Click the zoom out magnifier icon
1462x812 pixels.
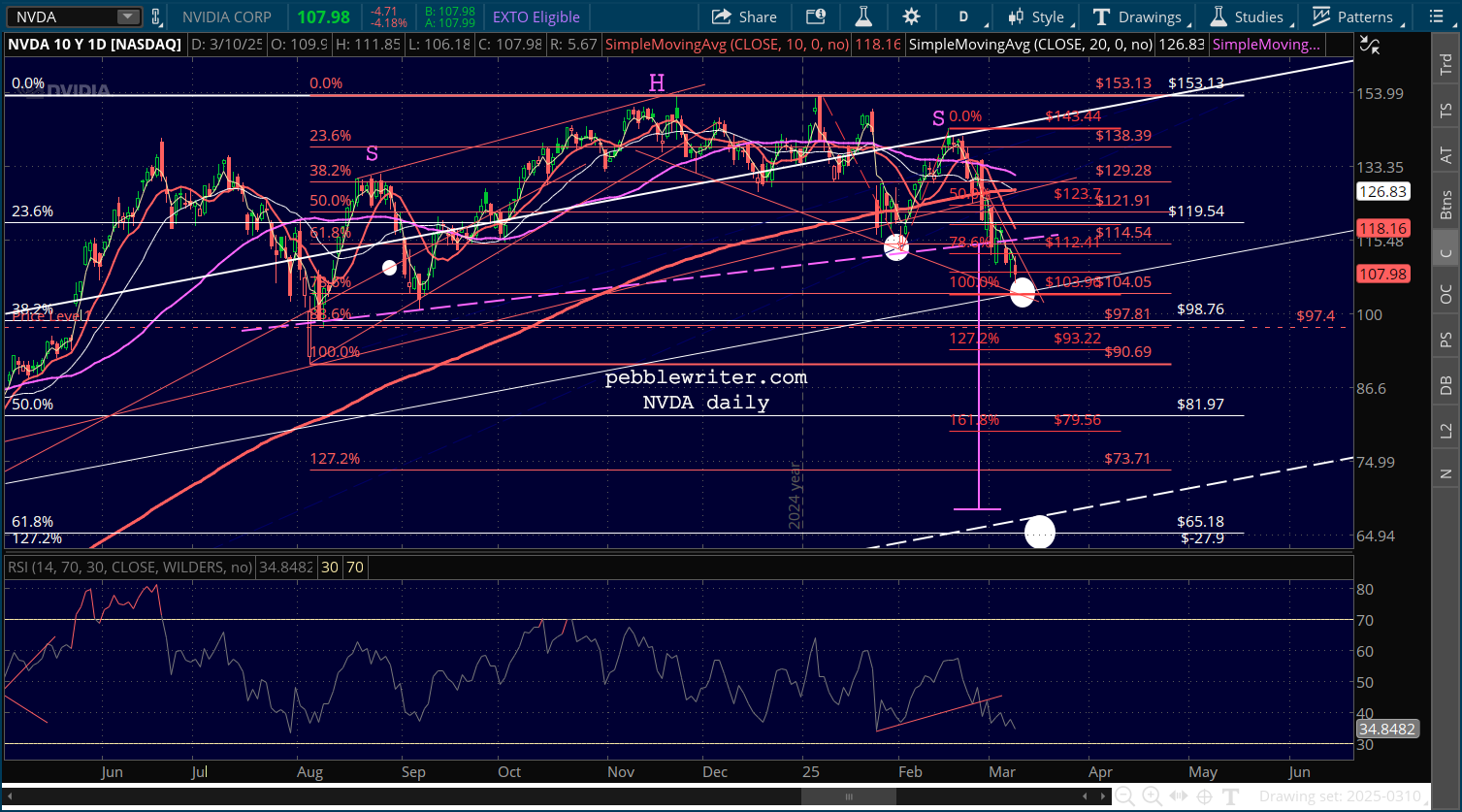click(x=1124, y=796)
